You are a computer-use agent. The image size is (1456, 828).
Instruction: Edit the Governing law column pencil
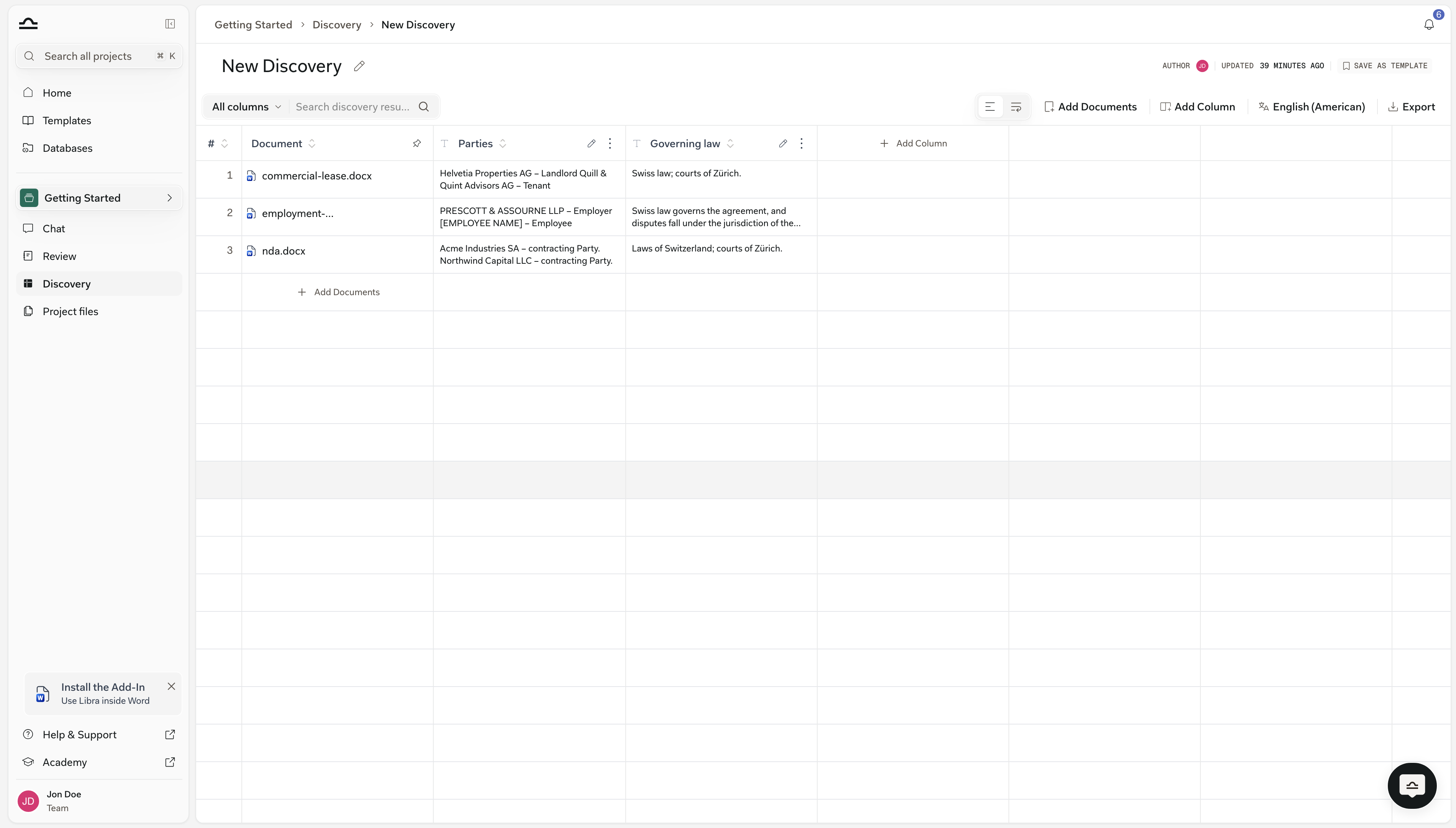pyautogui.click(x=783, y=143)
